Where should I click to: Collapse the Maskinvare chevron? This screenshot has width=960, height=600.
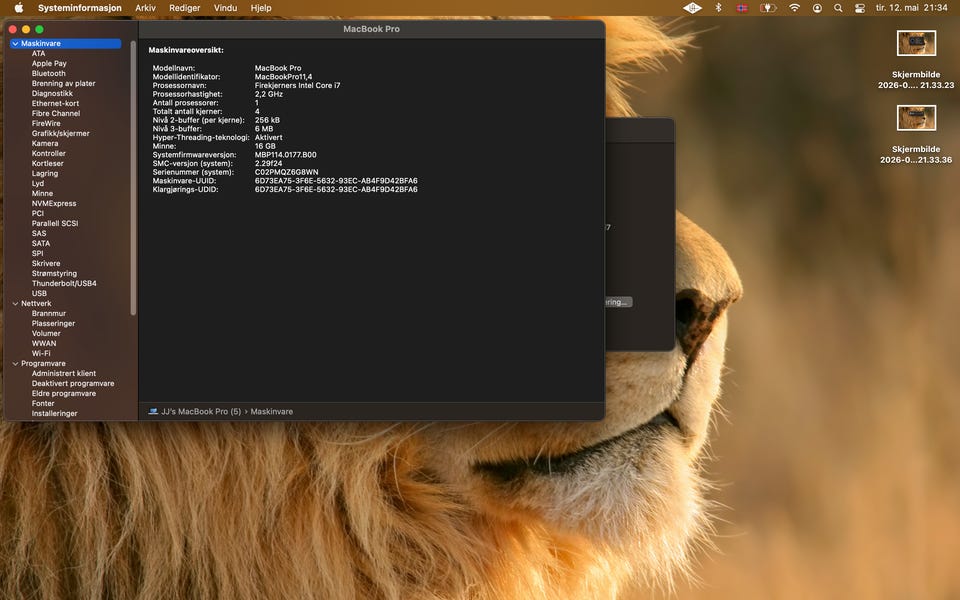[x=15, y=43]
